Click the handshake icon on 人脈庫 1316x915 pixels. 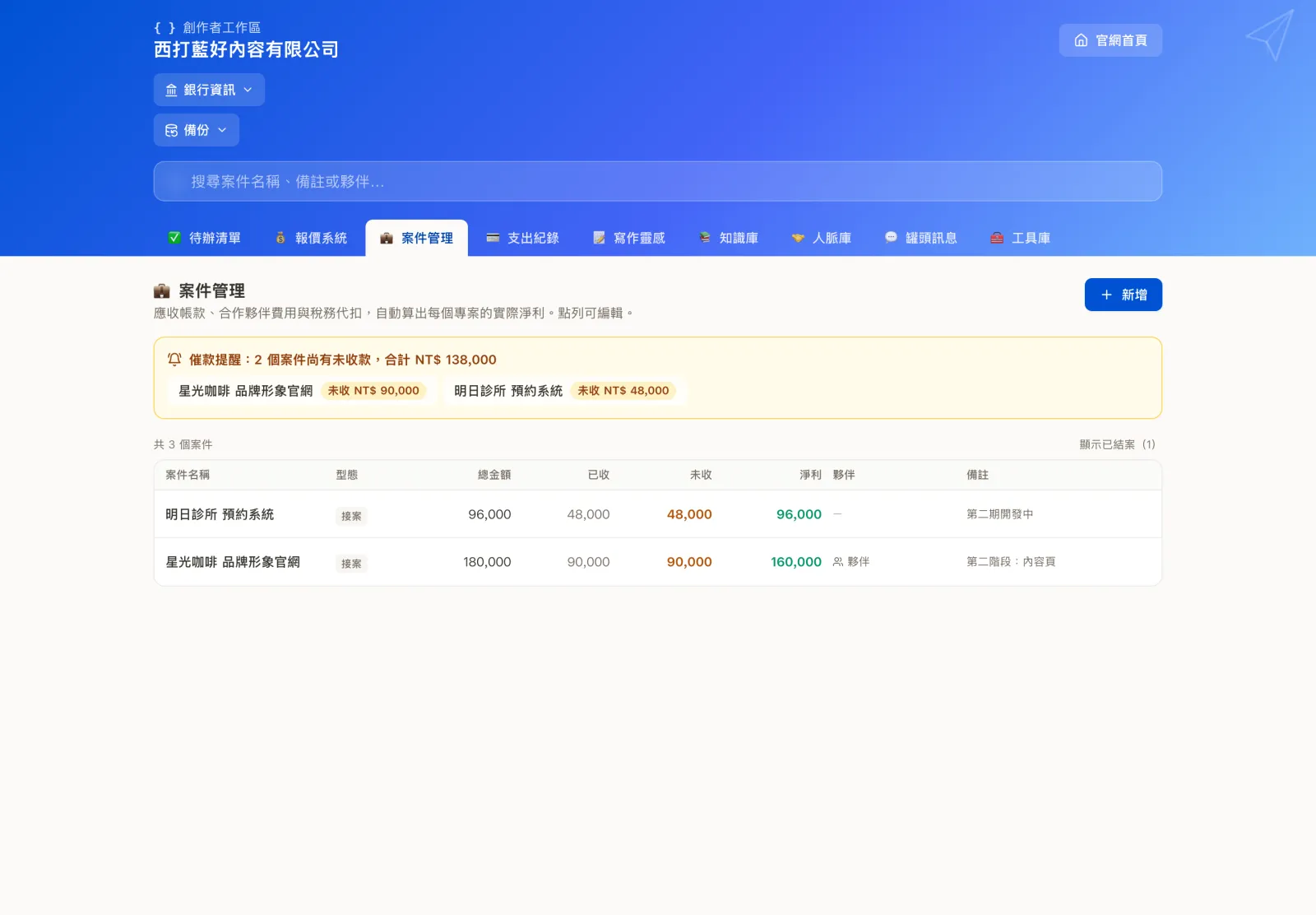[x=798, y=238]
